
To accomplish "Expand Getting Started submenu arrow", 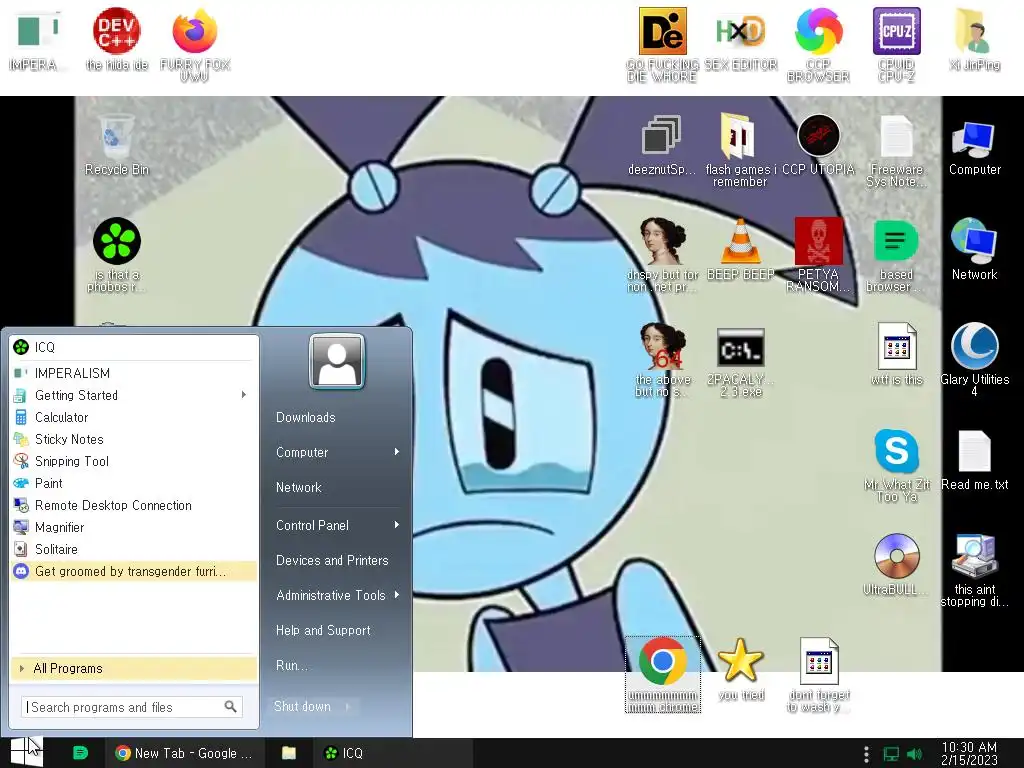I will (x=244, y=395).
